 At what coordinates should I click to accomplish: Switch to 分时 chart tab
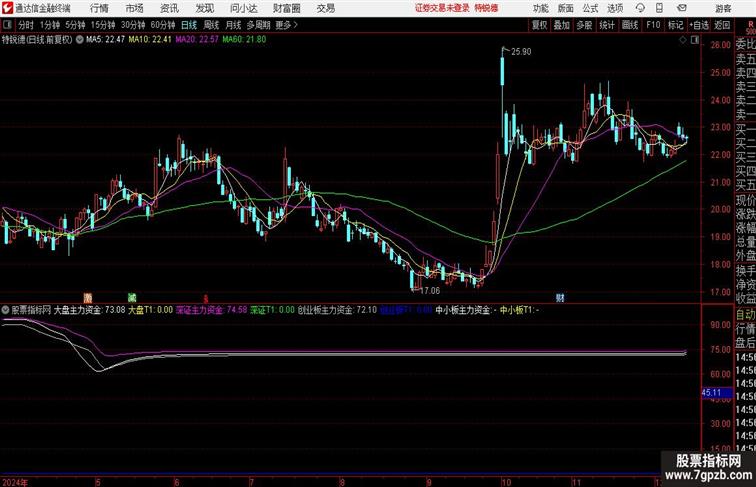(x=26, y=25)
